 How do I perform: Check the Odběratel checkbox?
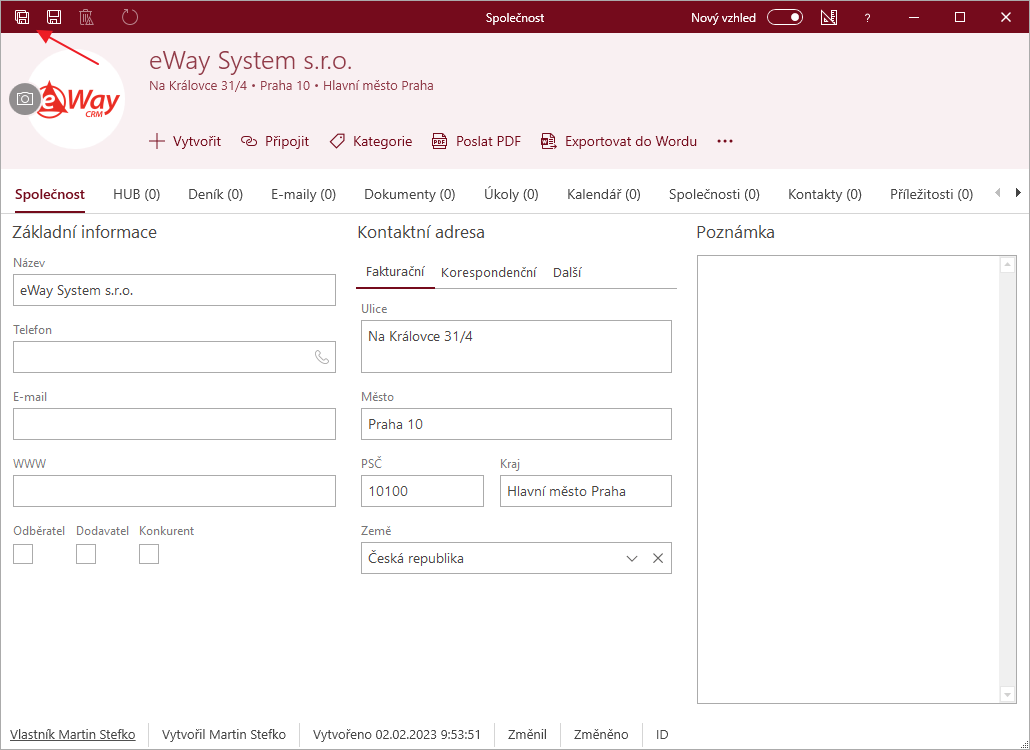pos(23,554)
